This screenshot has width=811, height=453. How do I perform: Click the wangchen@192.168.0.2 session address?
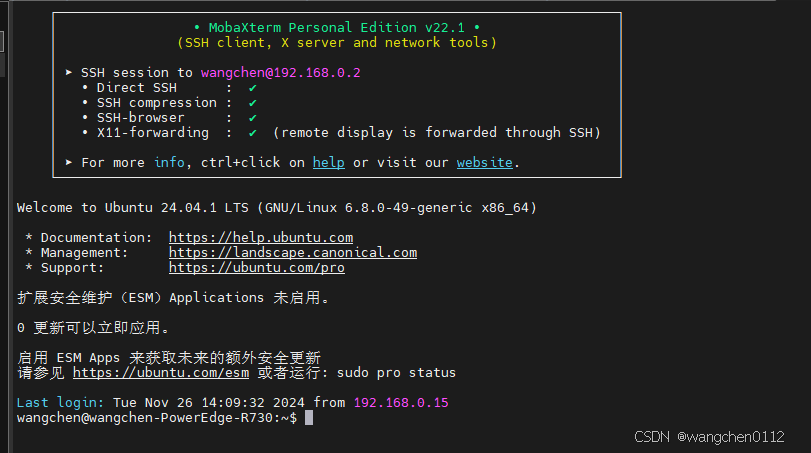coord(280,72)
